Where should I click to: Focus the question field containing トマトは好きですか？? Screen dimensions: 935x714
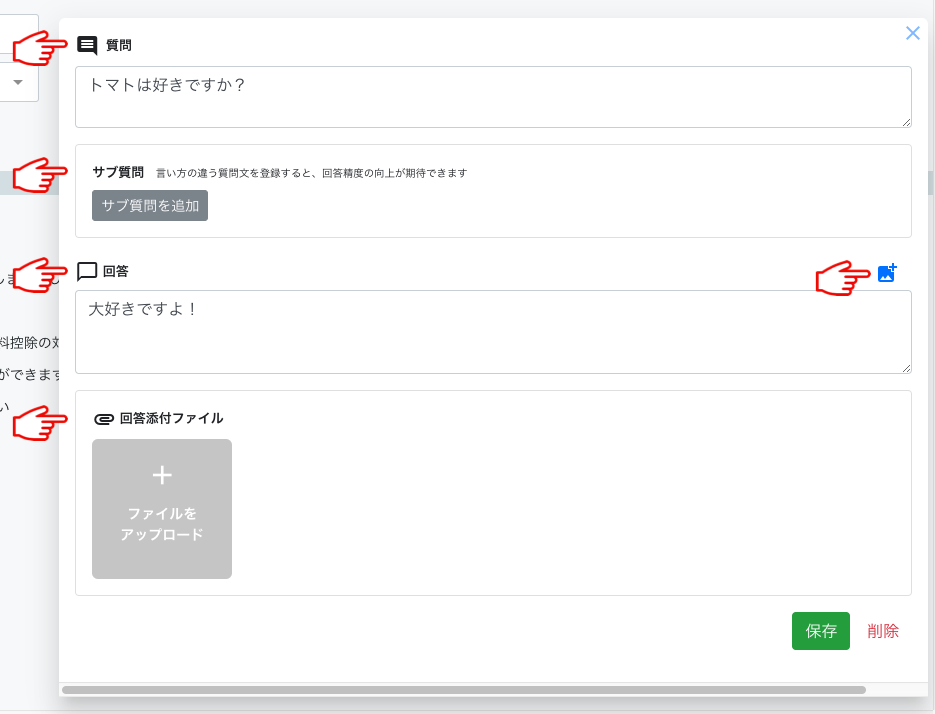click(493, 97)
